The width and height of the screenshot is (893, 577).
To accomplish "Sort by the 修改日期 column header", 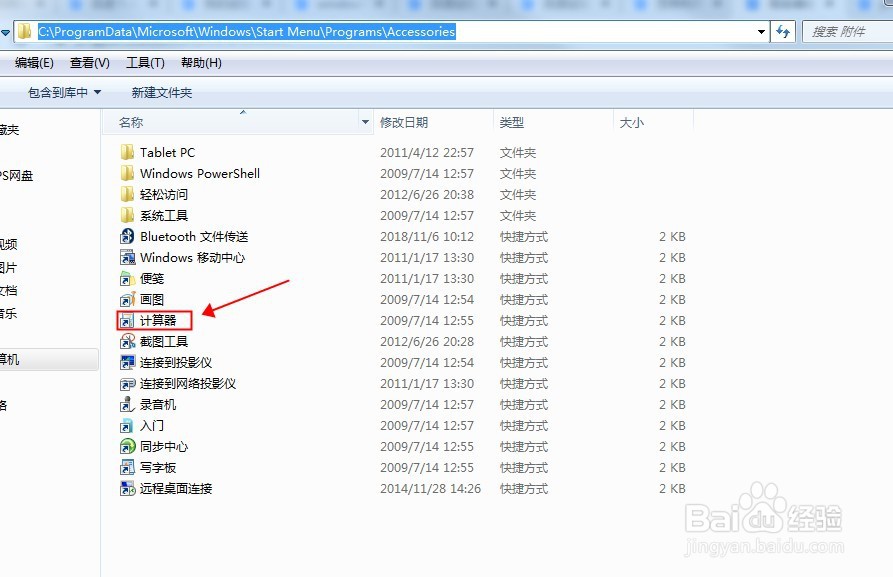I will click(x=433, y=122).
